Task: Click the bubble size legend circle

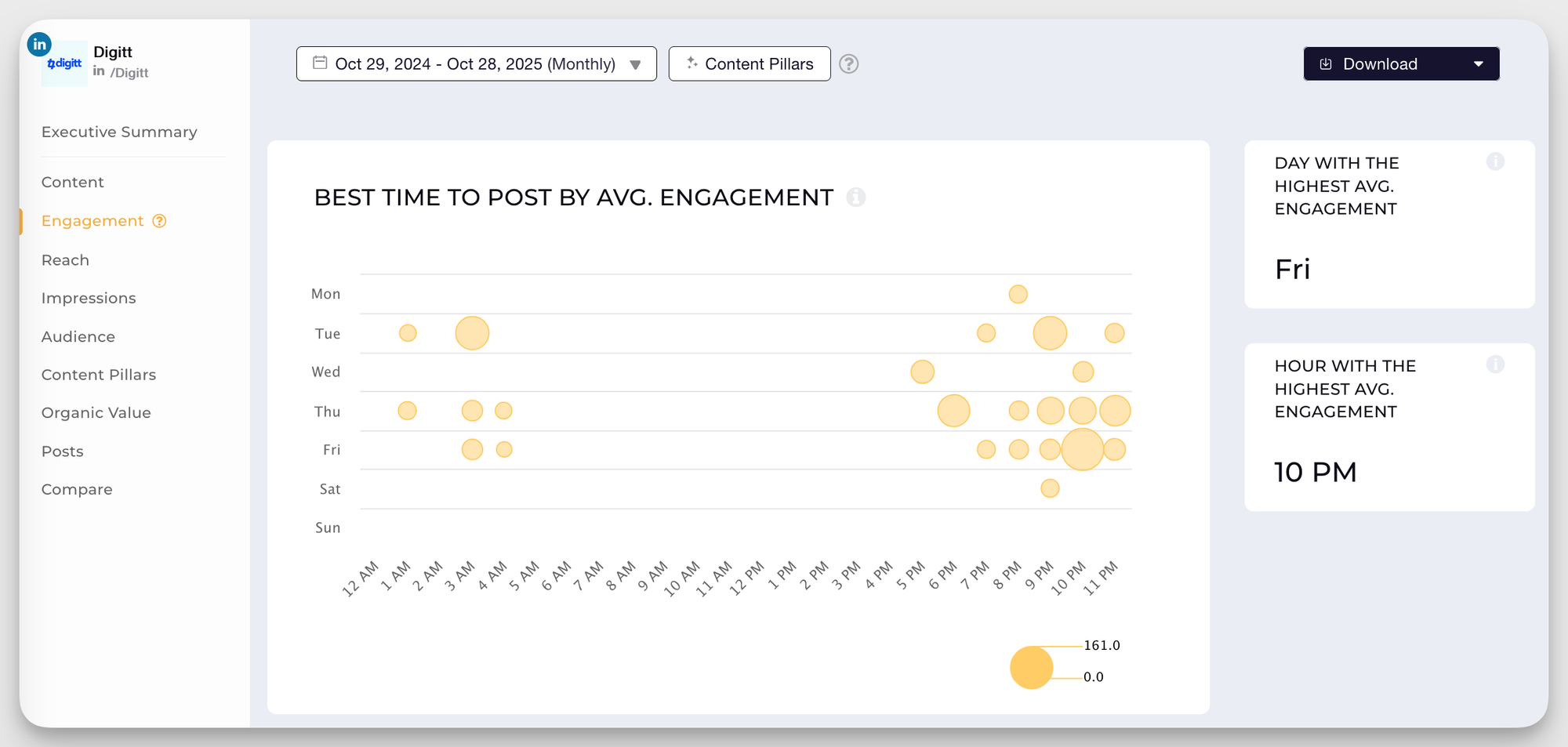Action: [1031, 668]
